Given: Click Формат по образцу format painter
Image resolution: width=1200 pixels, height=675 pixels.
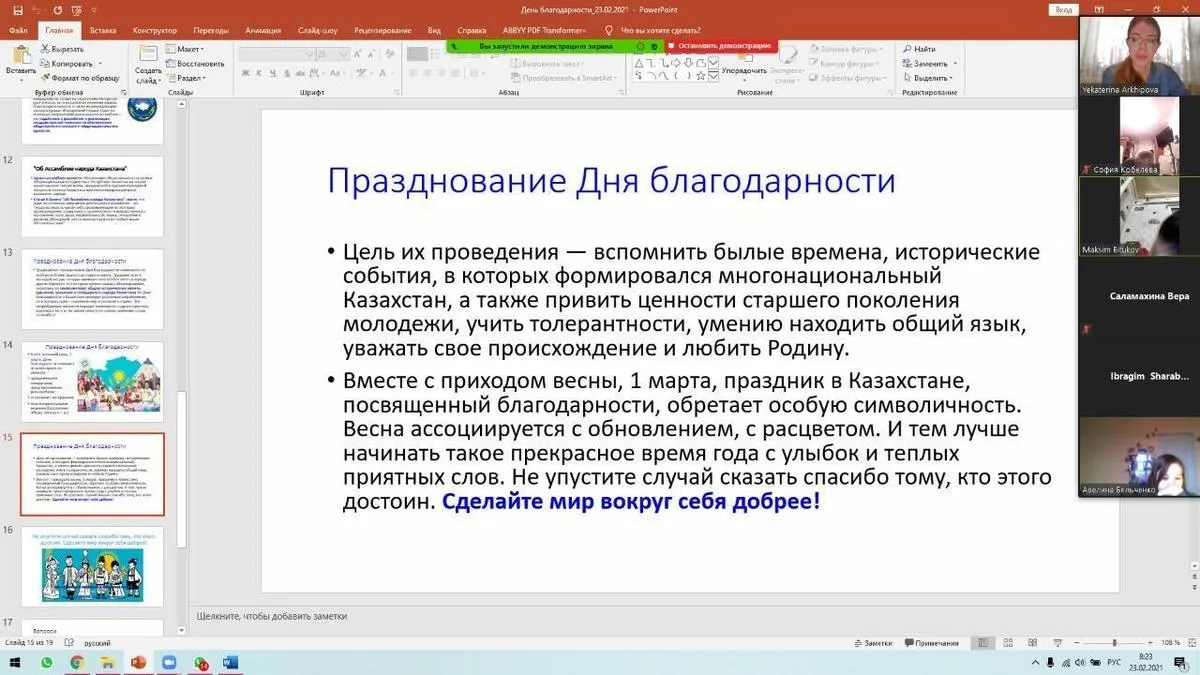Looking at the screenshot, I should tap(79, 77).
